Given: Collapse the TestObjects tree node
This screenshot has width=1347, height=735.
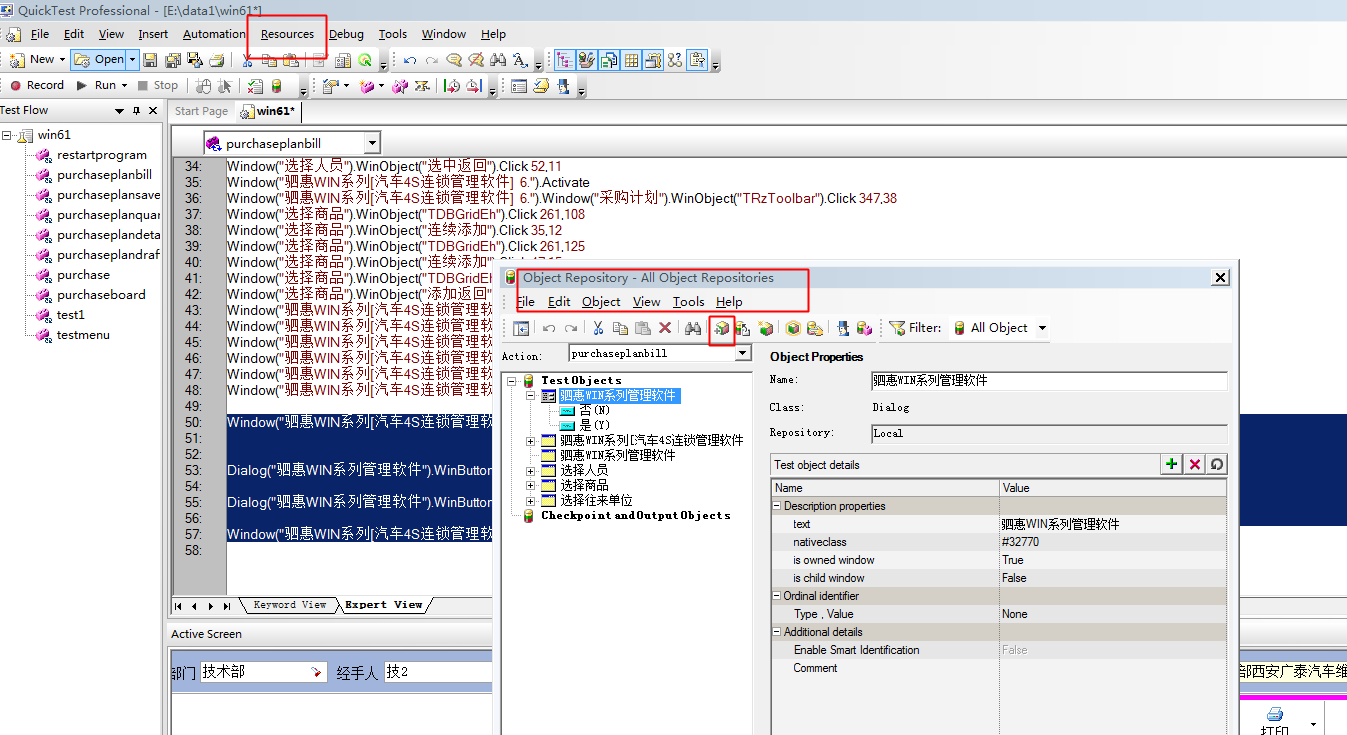Looking at the screenshot, I should 512,381.
